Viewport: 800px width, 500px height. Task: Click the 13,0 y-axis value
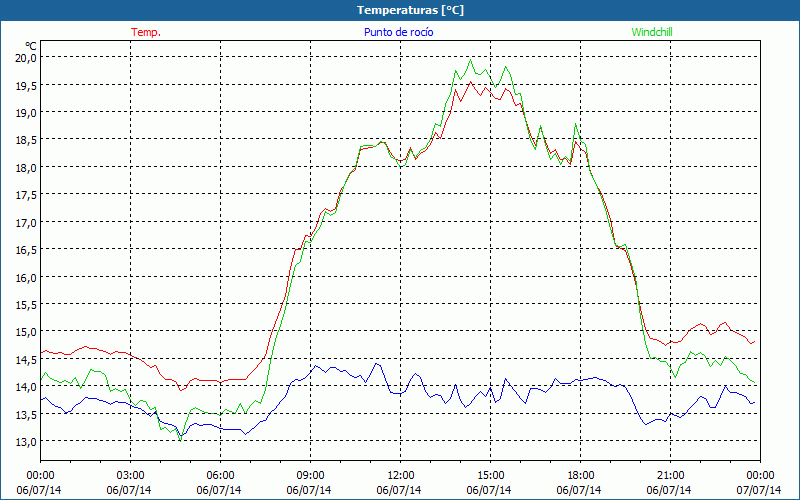pyautogui.click(x=26, y=442)
